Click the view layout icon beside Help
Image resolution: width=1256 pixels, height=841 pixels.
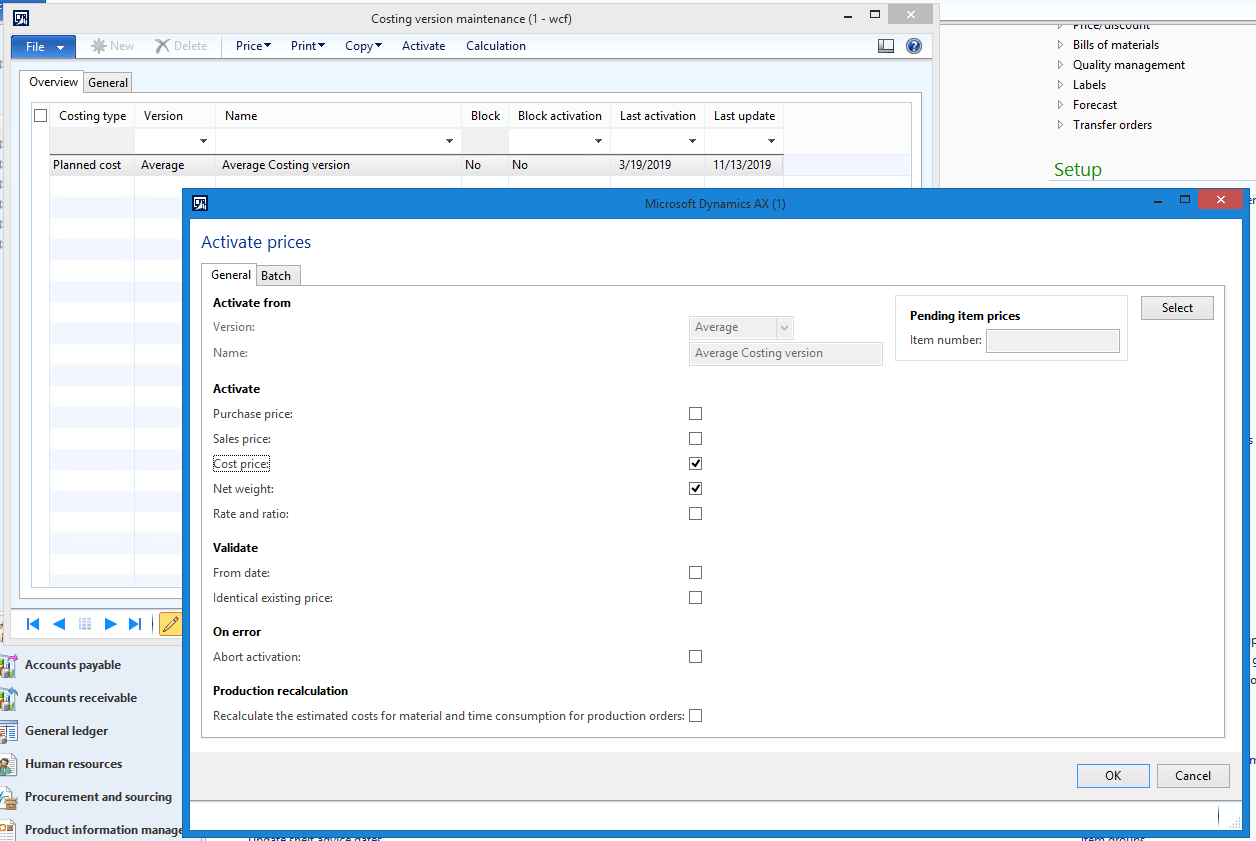pyautogui.click(x=885, y=46)
